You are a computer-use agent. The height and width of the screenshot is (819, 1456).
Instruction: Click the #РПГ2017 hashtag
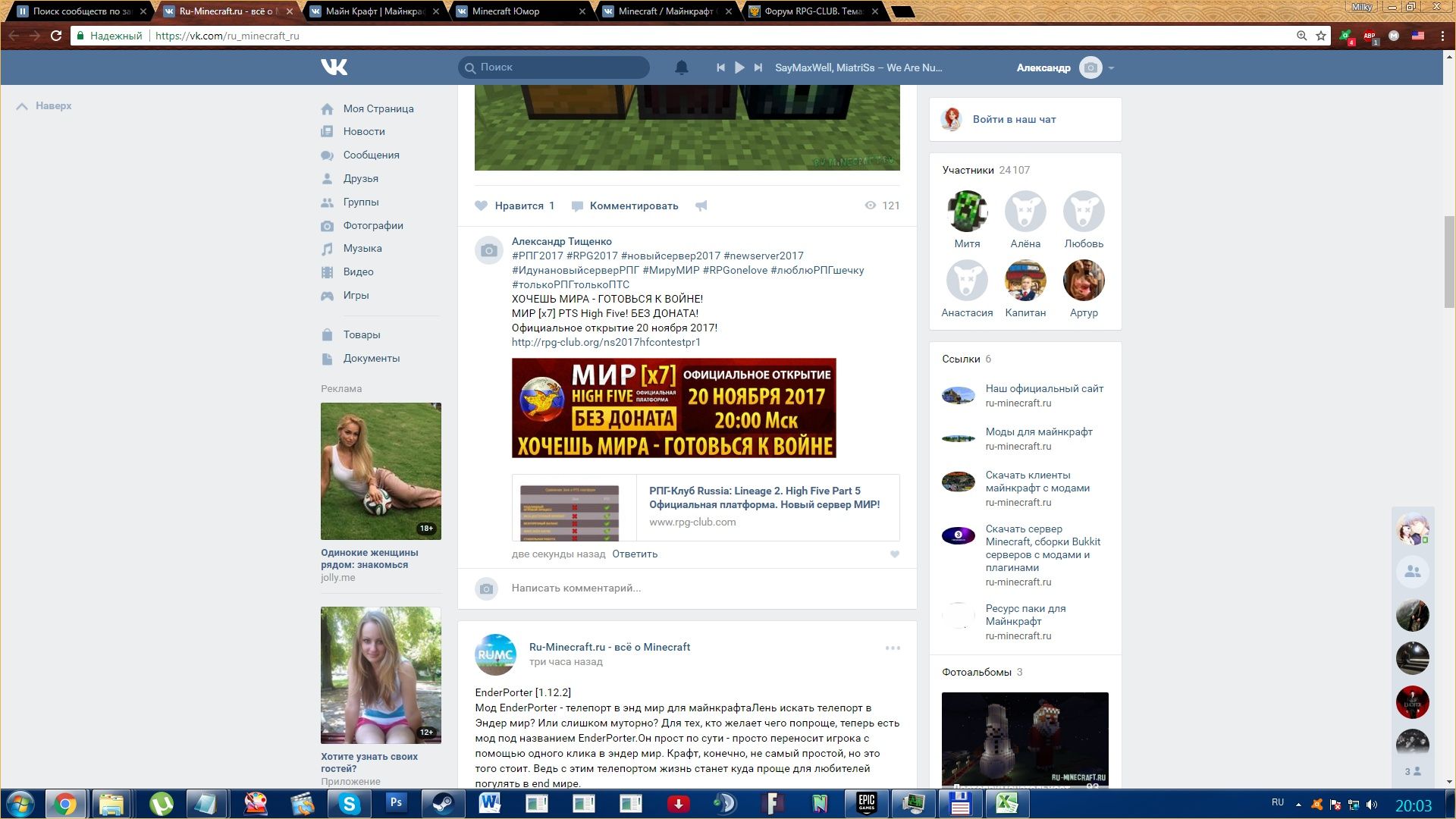point(538,256)
